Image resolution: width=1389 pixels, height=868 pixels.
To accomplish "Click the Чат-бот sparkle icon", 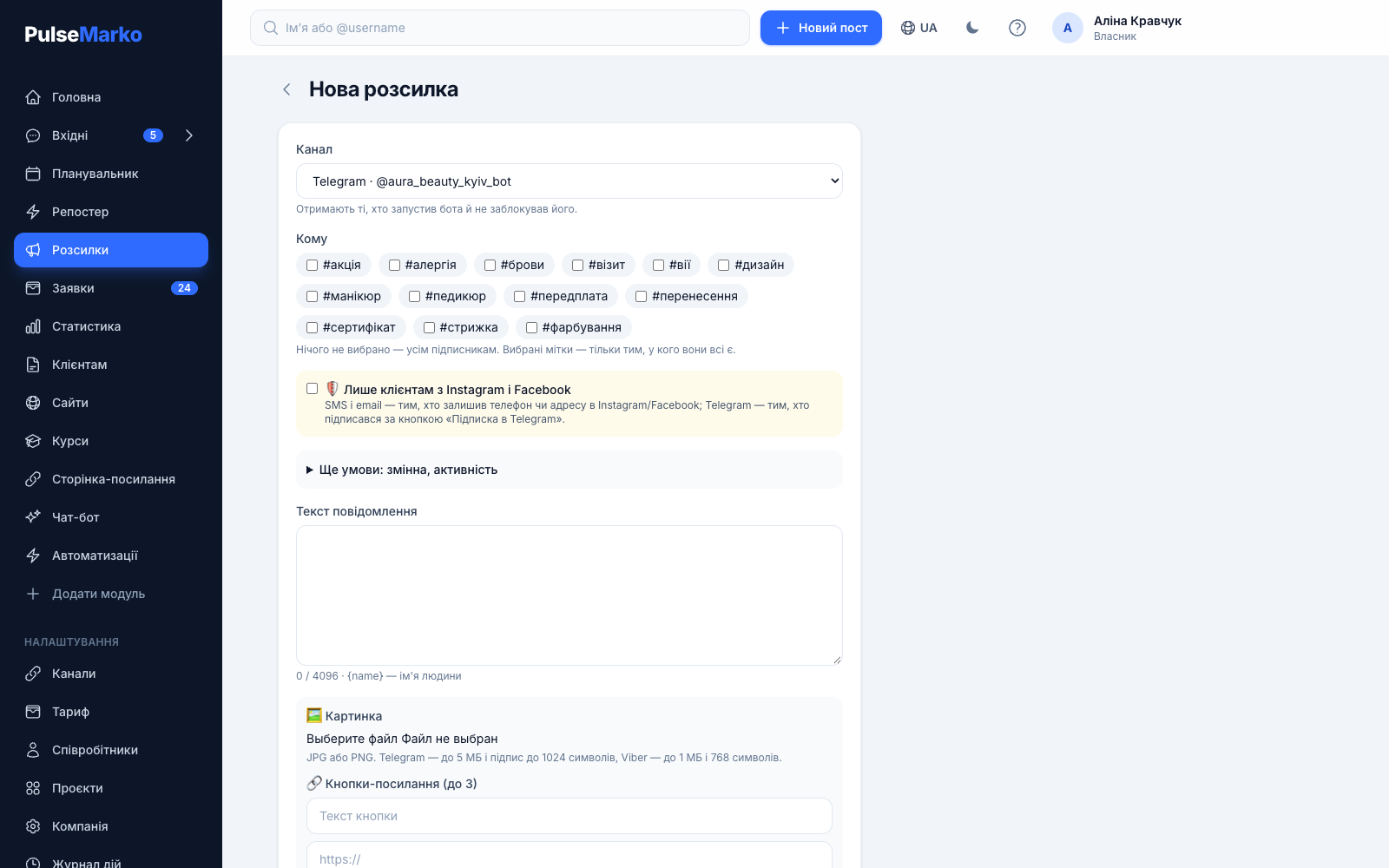I will [x=33, y=517].
